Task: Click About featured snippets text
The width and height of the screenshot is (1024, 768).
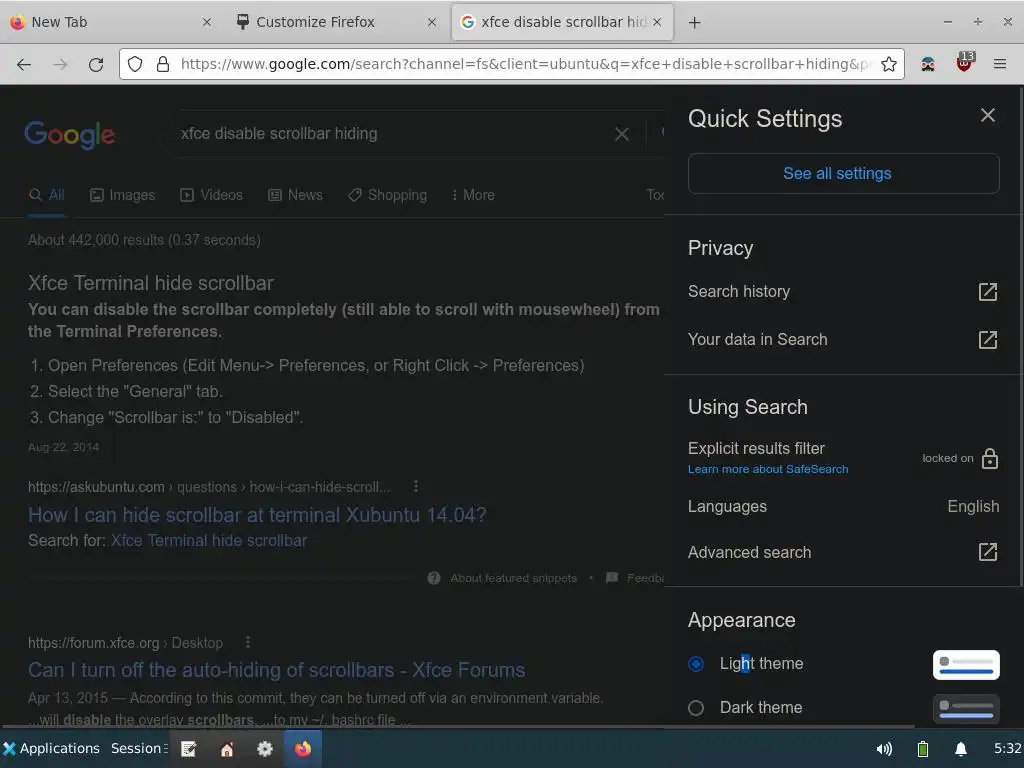Action: click(513, 578)
